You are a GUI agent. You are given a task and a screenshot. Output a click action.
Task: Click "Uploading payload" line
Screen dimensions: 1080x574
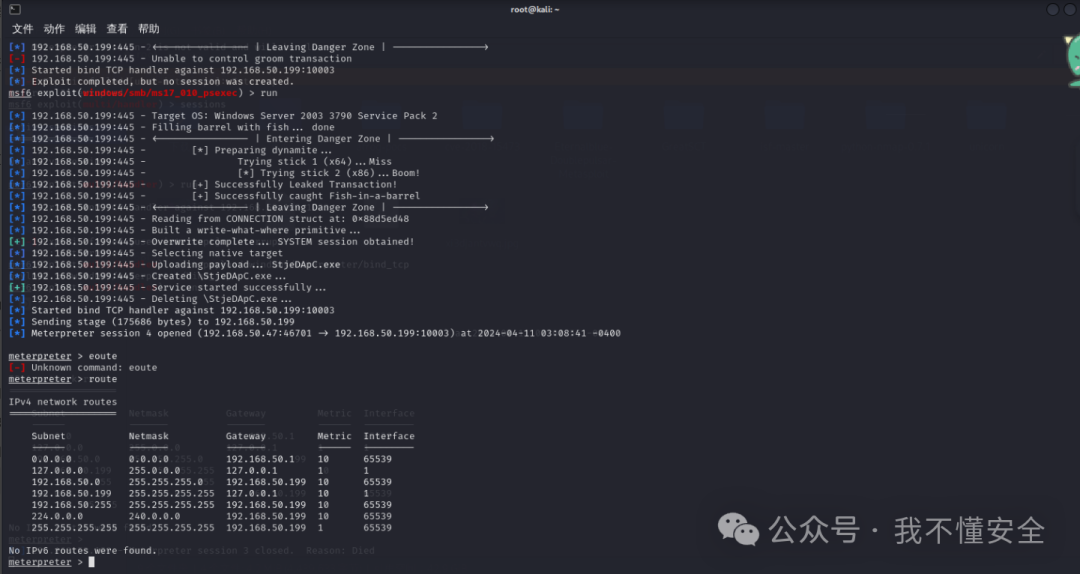175,265
